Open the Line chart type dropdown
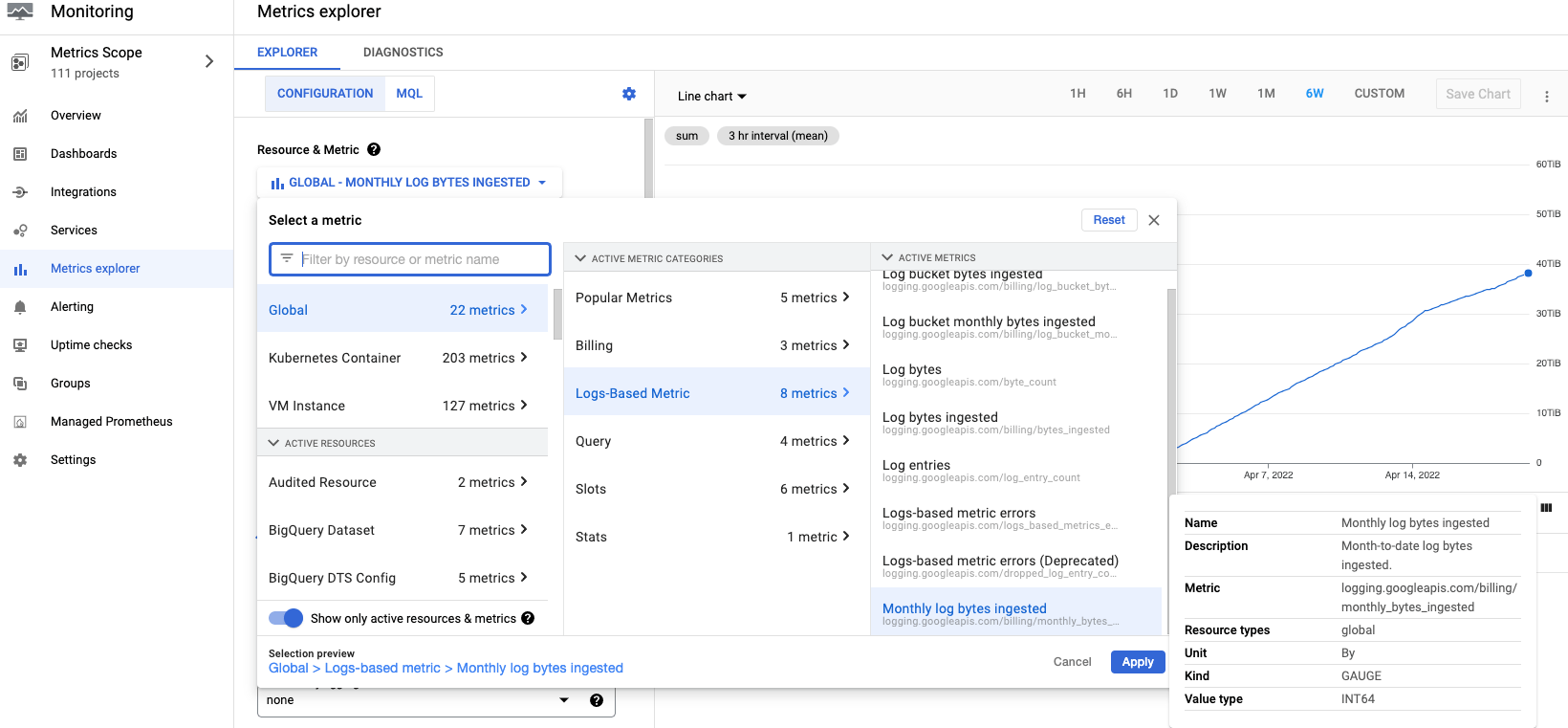Image resolution: width=1568 pixels, height=728 pixels. coord(712,97)
